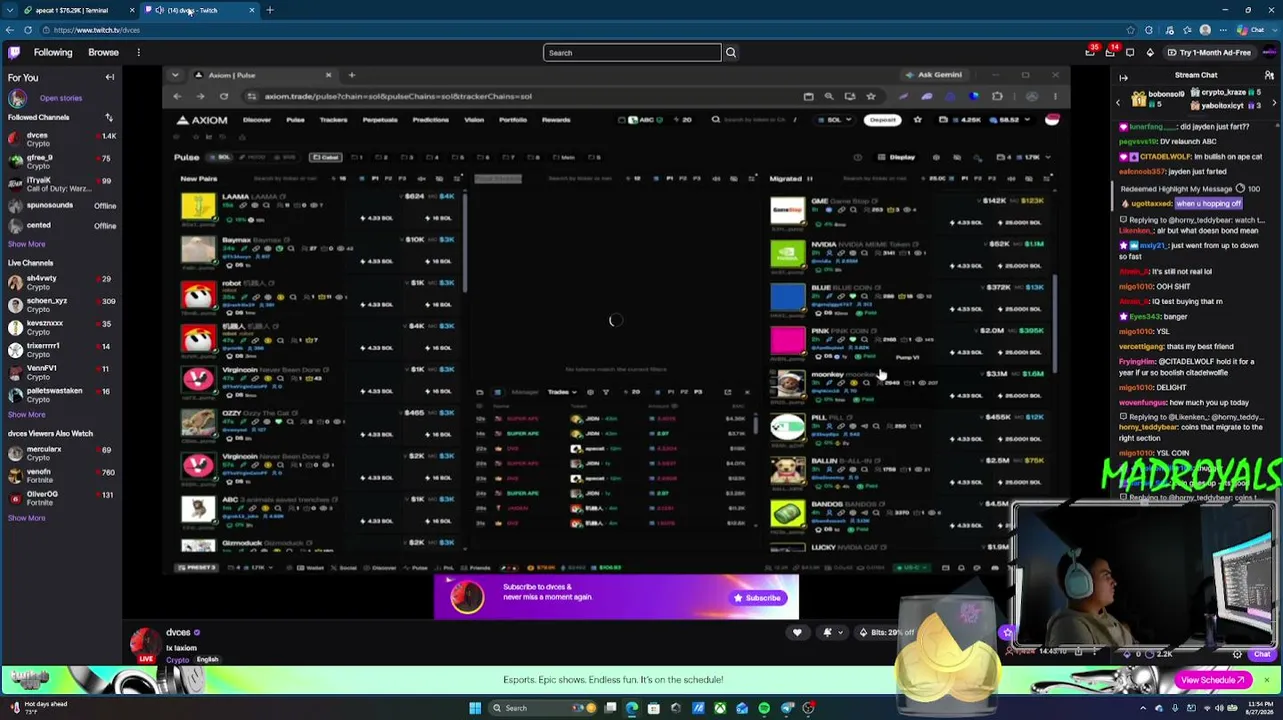Image resolution: width=1283 pixels, height=720 pixels.
Task: Reload the page in the browser
Action: pos(28,30)
